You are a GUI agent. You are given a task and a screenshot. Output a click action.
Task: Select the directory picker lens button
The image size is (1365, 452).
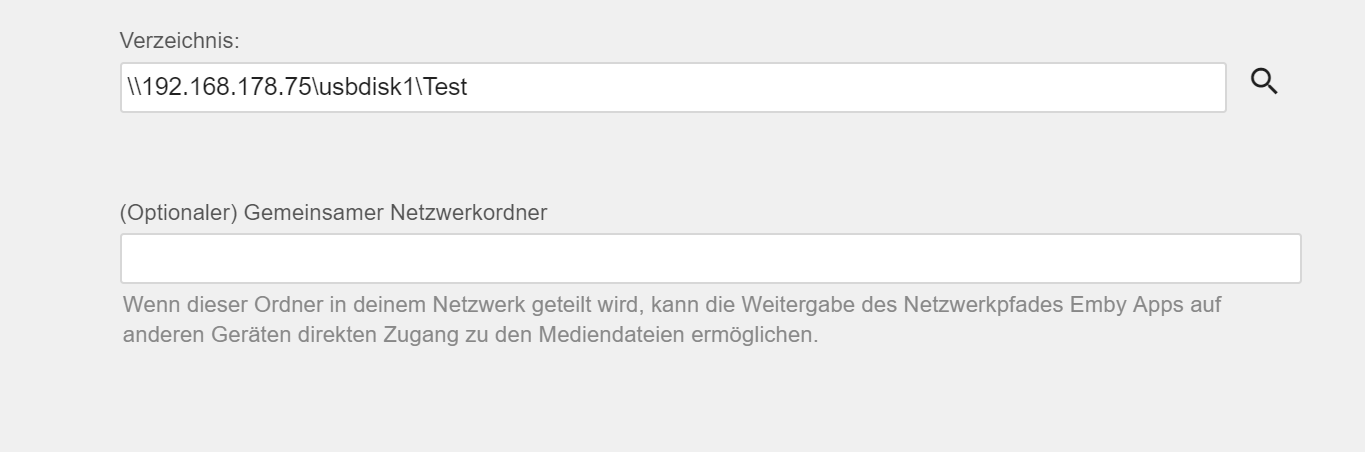[x=1265, y=82]
